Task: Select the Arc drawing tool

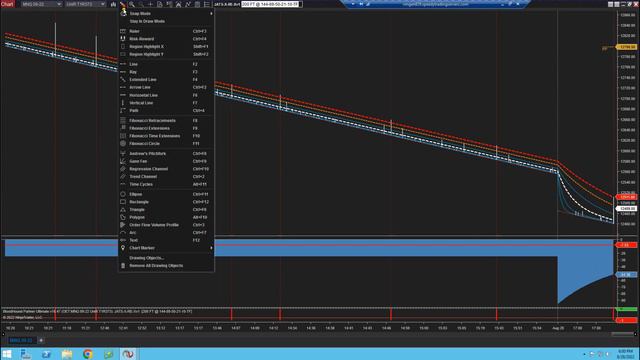Action: 166,233
